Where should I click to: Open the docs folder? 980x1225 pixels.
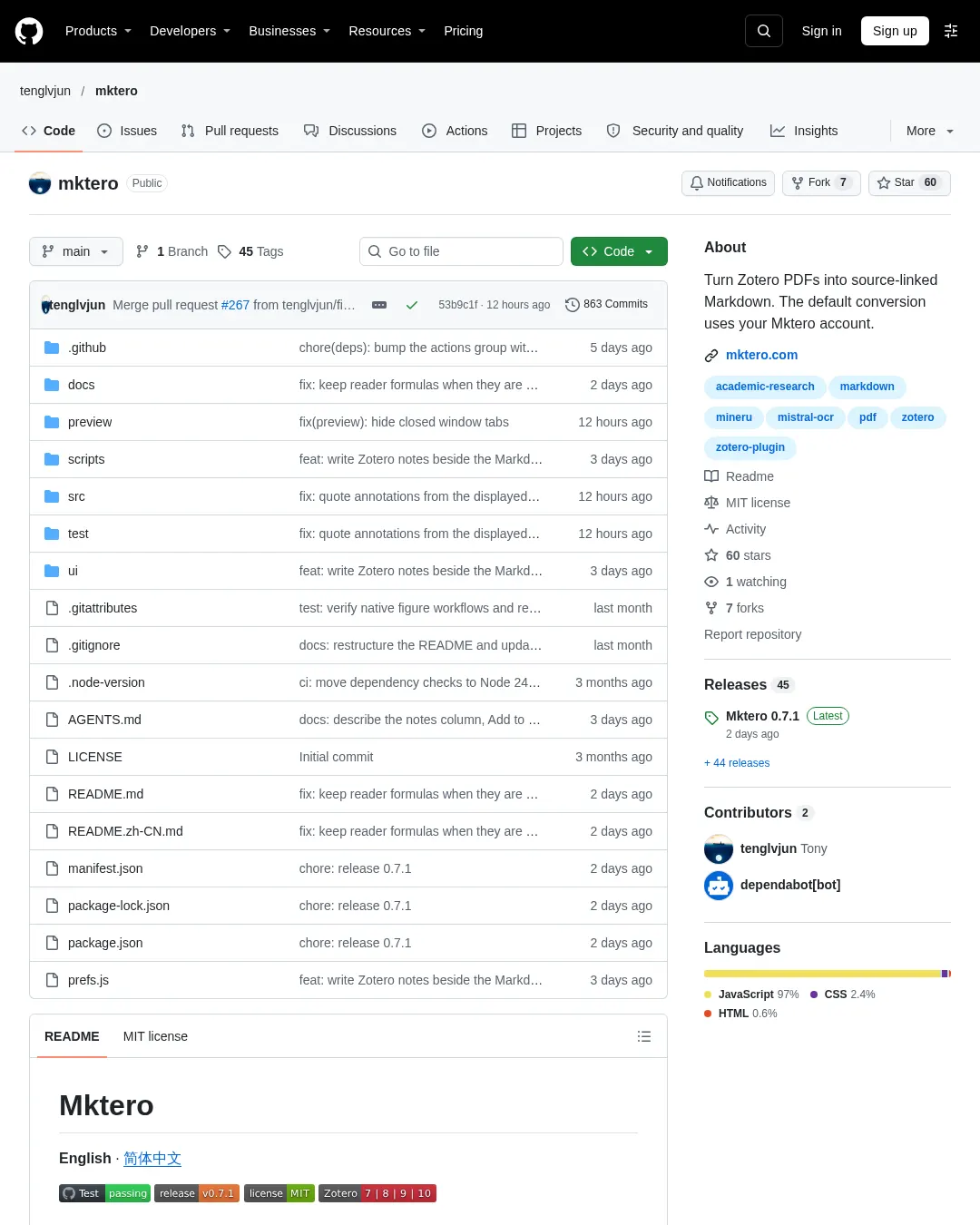[x=81, y=385]
